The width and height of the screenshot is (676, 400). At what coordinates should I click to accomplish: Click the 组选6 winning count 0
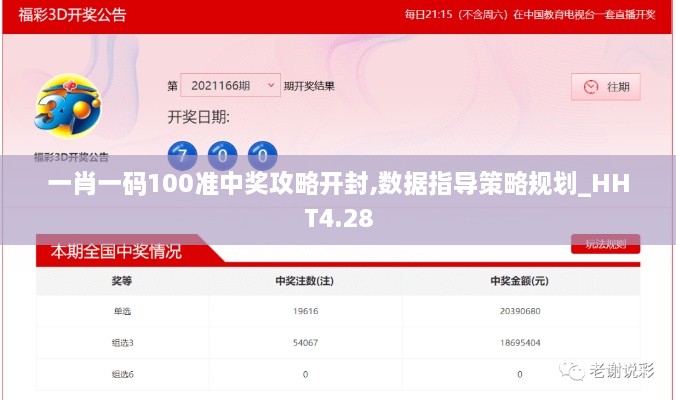305,374
